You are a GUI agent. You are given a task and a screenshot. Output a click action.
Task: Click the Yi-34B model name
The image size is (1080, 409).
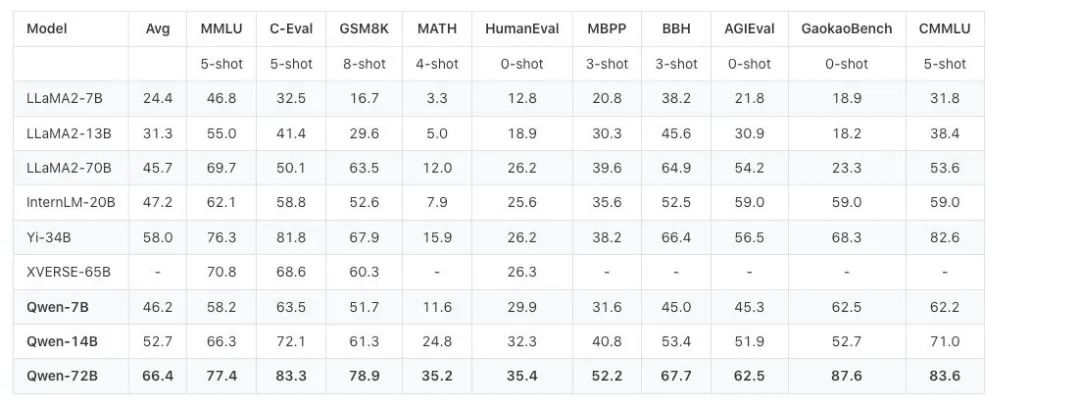click(x=50, y=237)
